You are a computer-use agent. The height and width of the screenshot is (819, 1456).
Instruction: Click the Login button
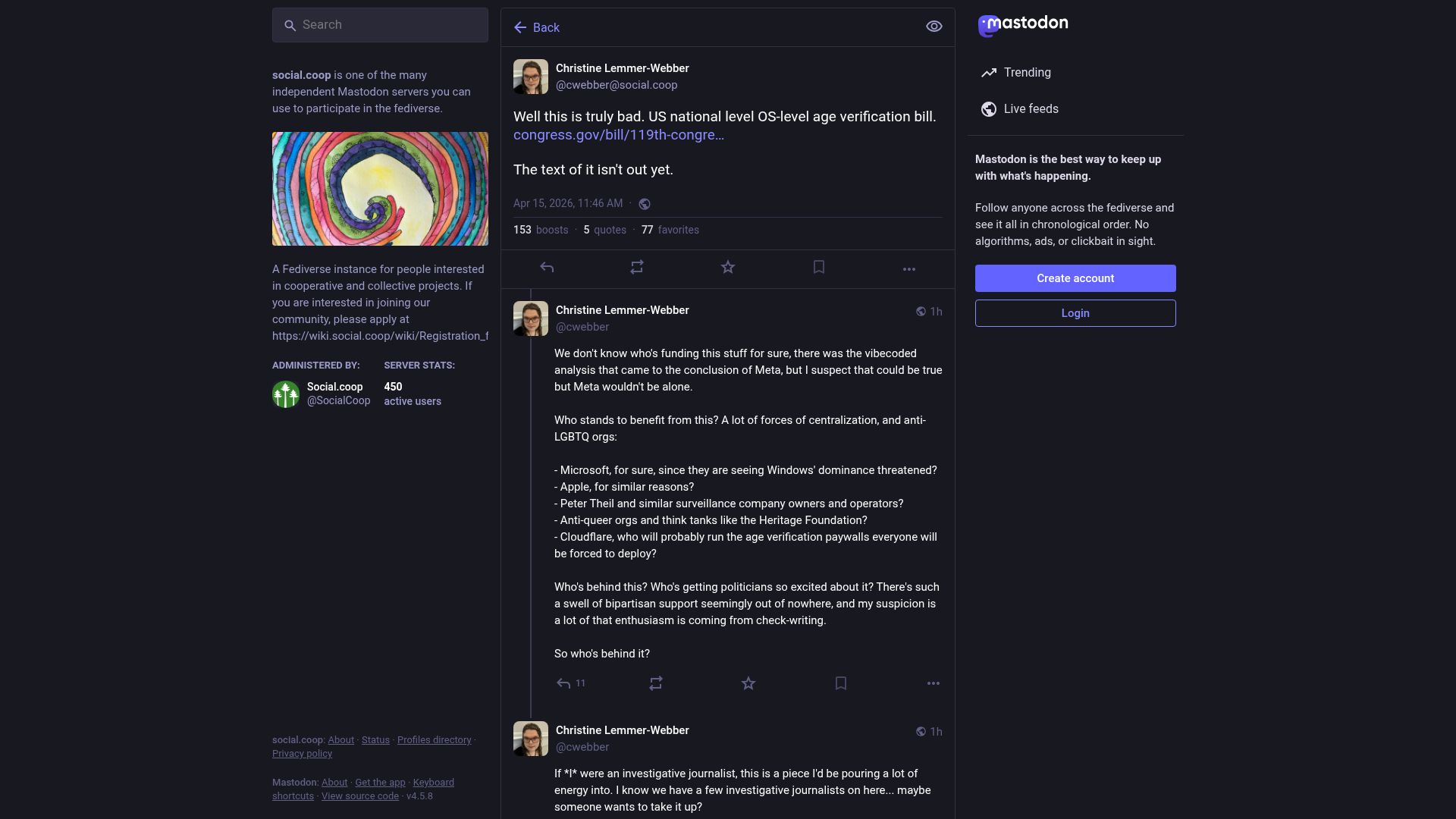point(1075,313)
